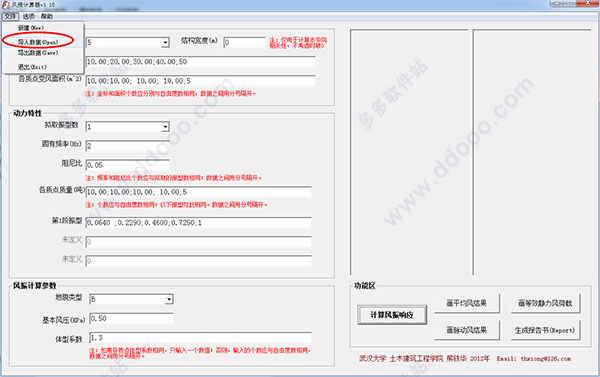Click the 画脉动风结果 button
This screenshot has height=377, width=600.
pos(467,330)
